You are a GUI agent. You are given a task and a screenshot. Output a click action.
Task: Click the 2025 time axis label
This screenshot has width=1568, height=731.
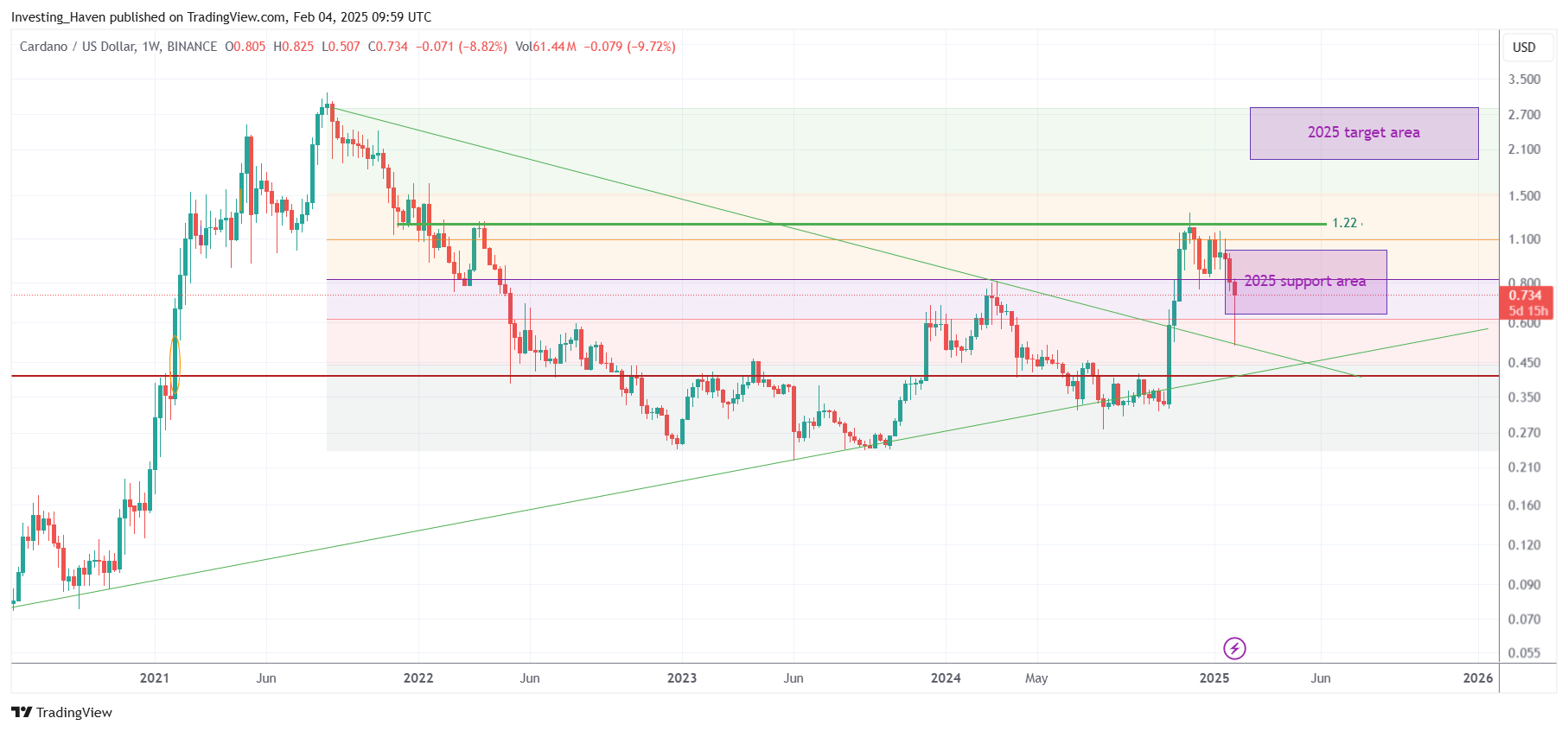tap(1214, 678)
